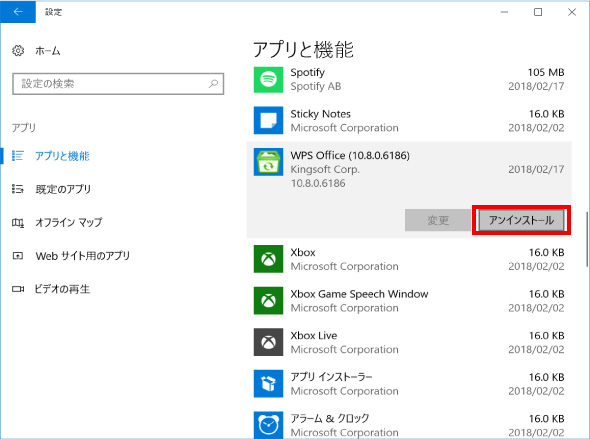Click the back arrow in the title bar

18,12
